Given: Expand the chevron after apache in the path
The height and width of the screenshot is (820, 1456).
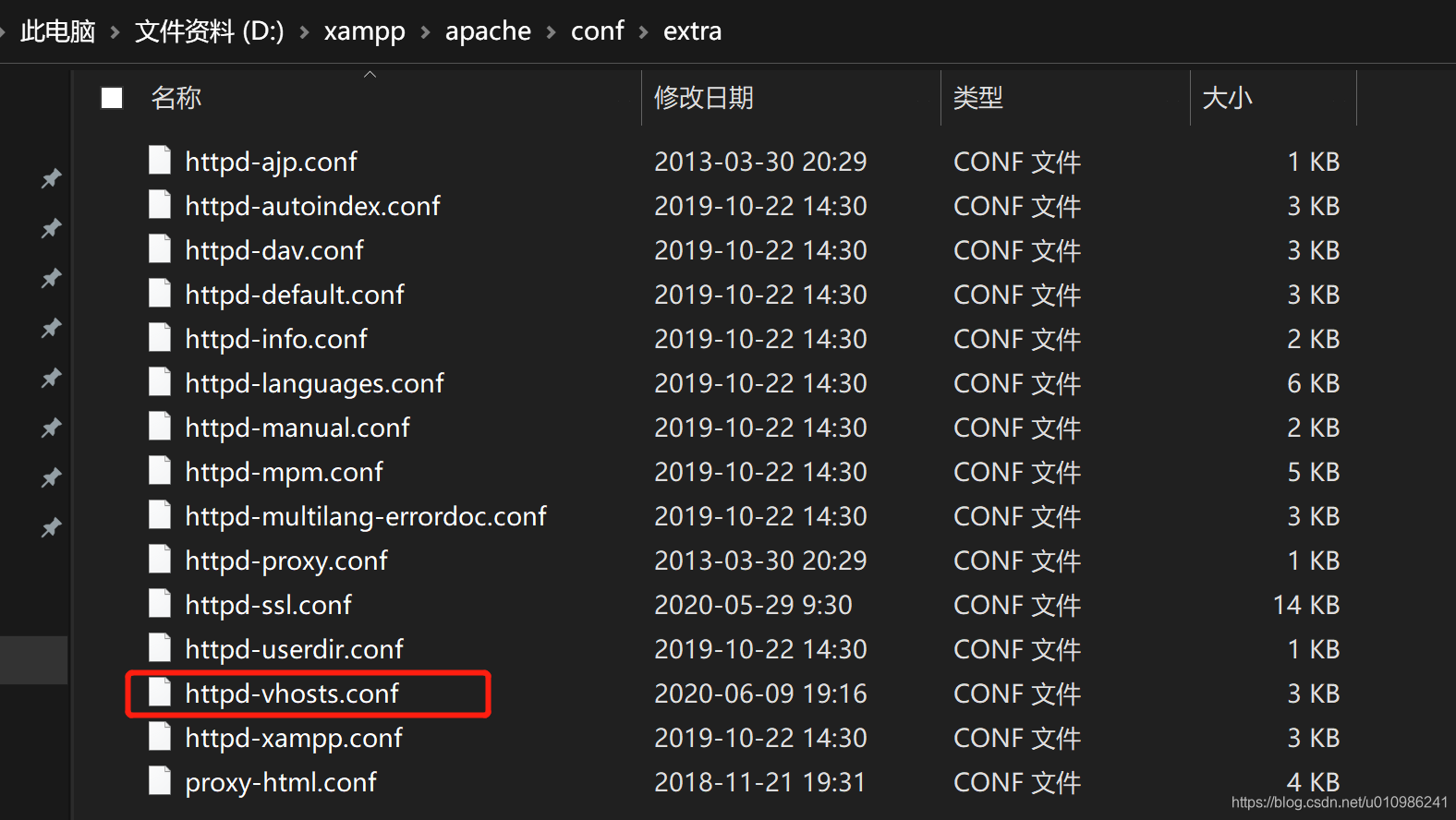Looking at the screenshot, I should pyautogui.click(x=551, y=32).
